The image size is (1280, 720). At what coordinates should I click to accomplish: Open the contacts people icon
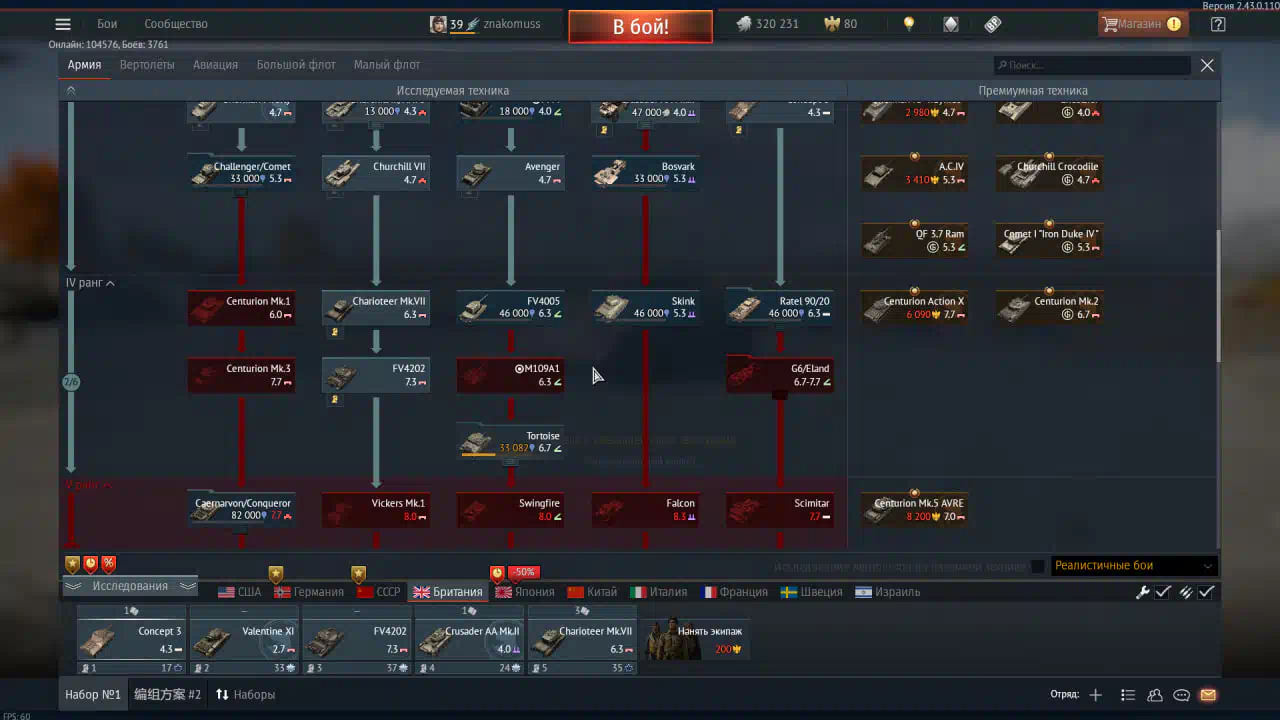(1155, 695)
